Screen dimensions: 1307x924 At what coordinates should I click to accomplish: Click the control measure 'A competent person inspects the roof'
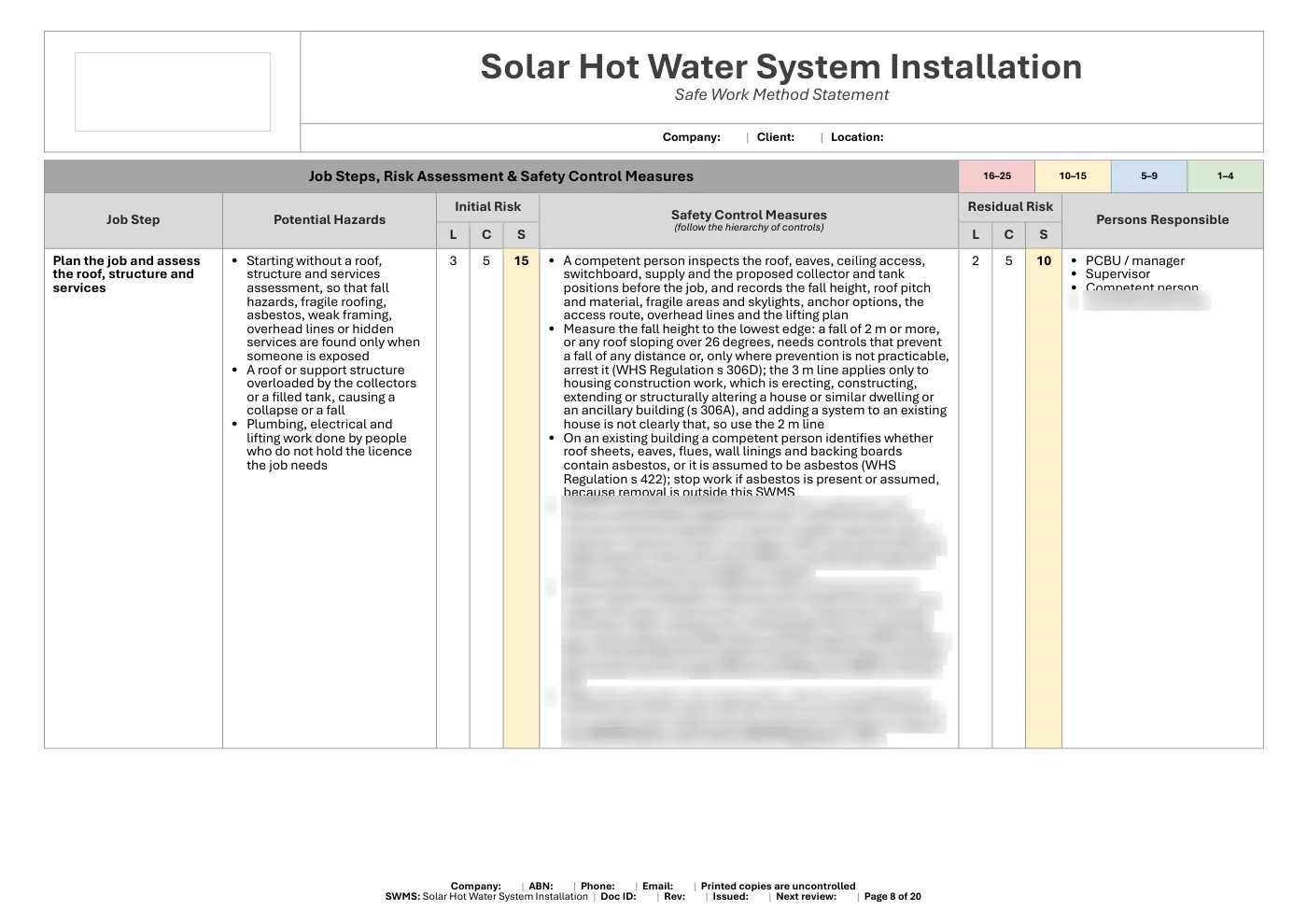[x=747, y=287]
